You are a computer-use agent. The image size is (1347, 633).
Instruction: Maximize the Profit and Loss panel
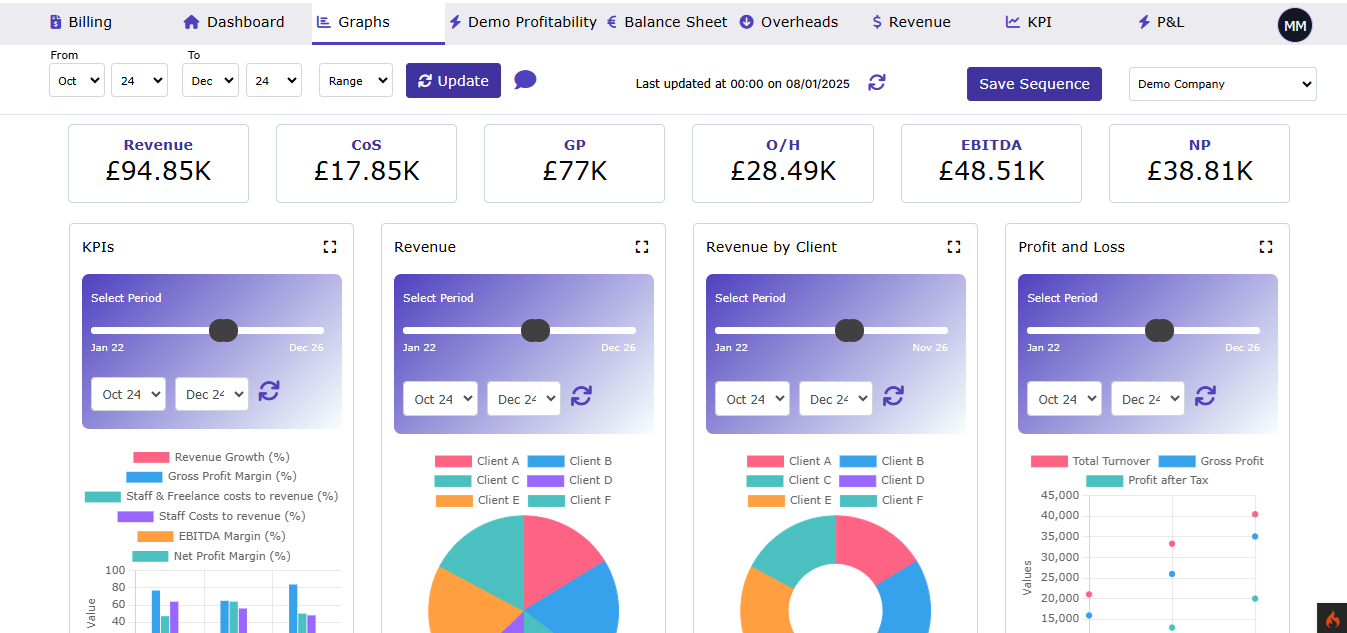click(1265, 247)
